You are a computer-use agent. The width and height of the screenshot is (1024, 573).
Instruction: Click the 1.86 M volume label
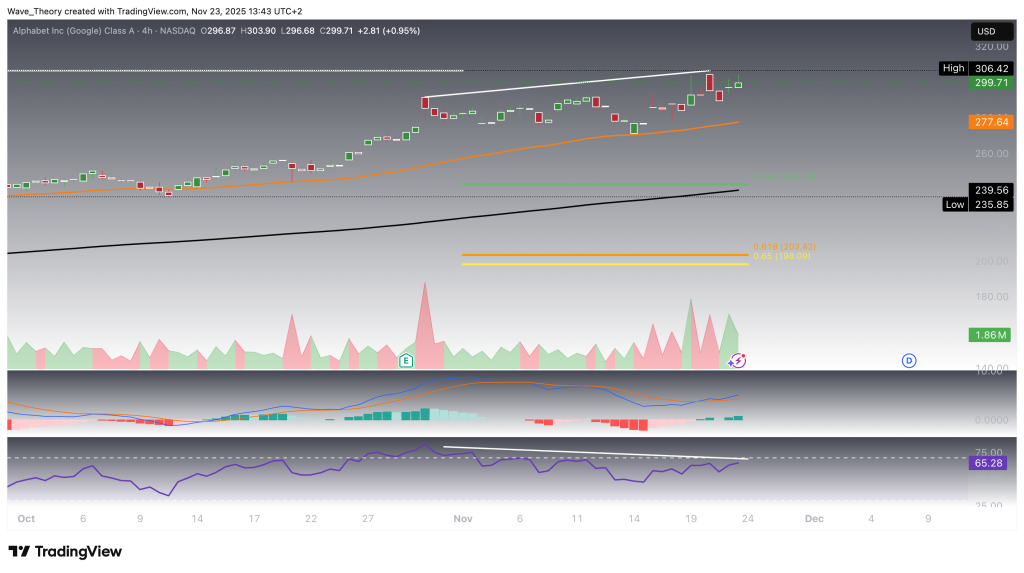pos(990,333)
